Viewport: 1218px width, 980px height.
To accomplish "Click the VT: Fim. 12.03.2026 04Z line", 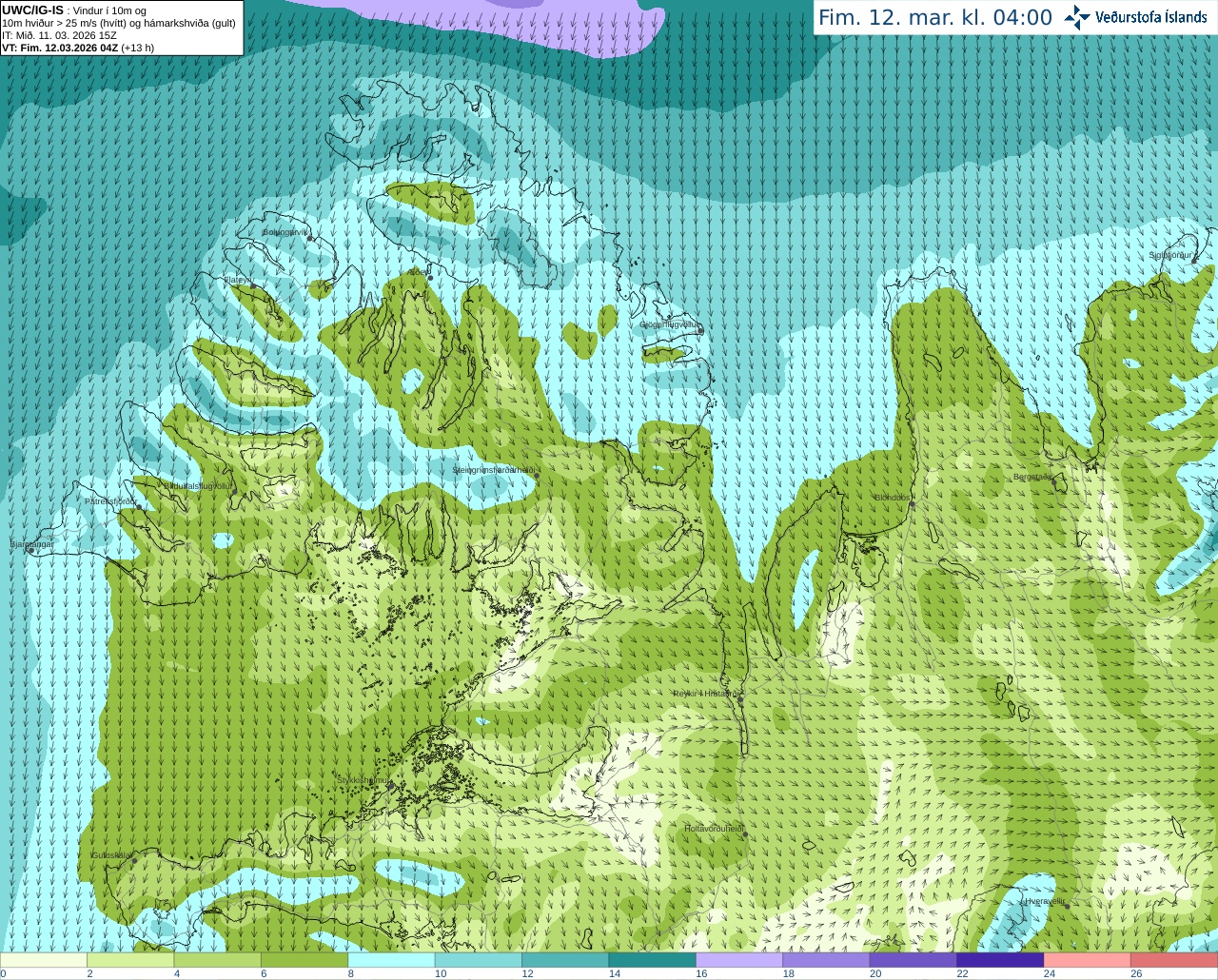I will [78, 48].
